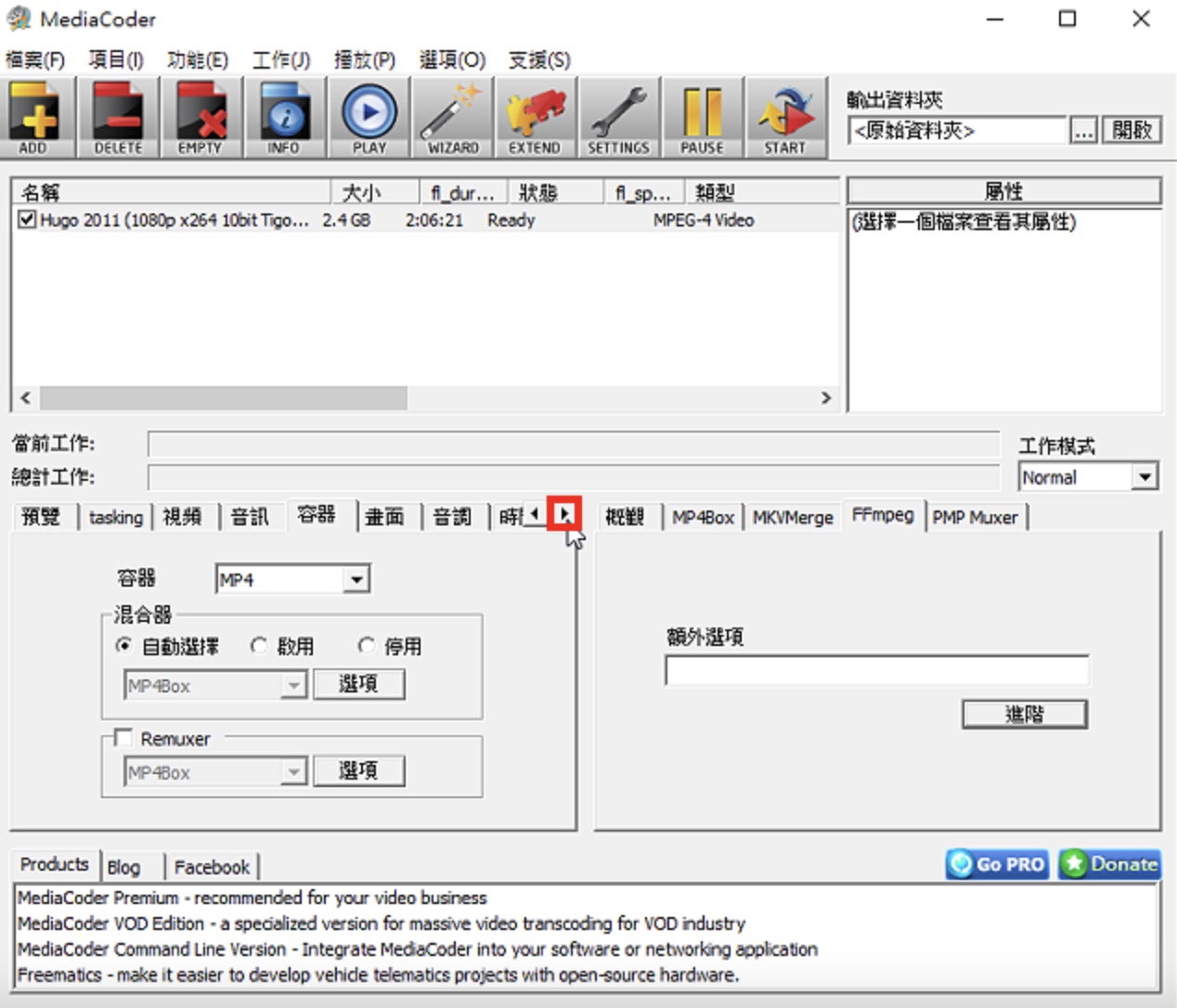Click the file list scroll-right arrow
This screenshot has height=1008, width=1177.
point(826,398)
